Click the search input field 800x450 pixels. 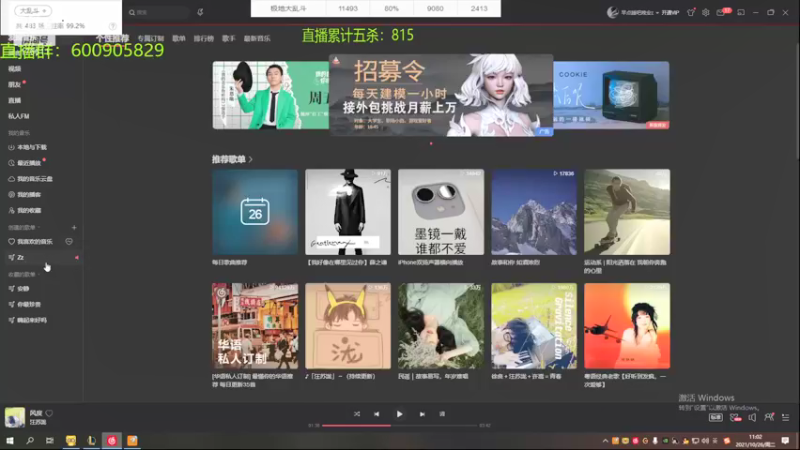coord(157,12)
